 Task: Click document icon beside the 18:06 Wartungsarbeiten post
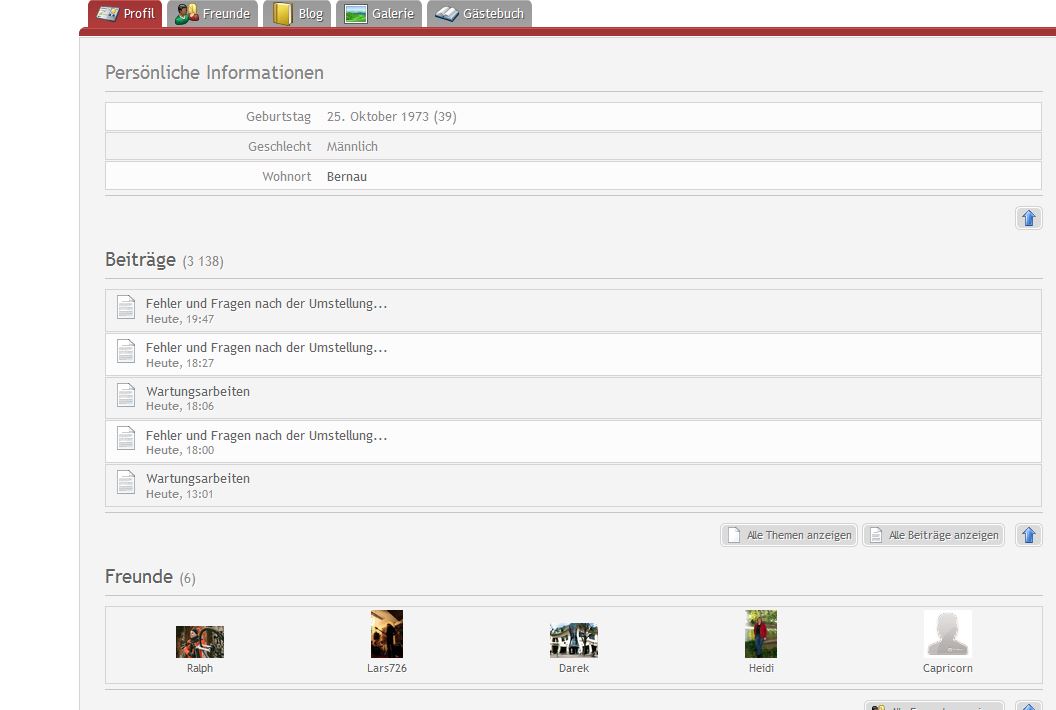125,395
